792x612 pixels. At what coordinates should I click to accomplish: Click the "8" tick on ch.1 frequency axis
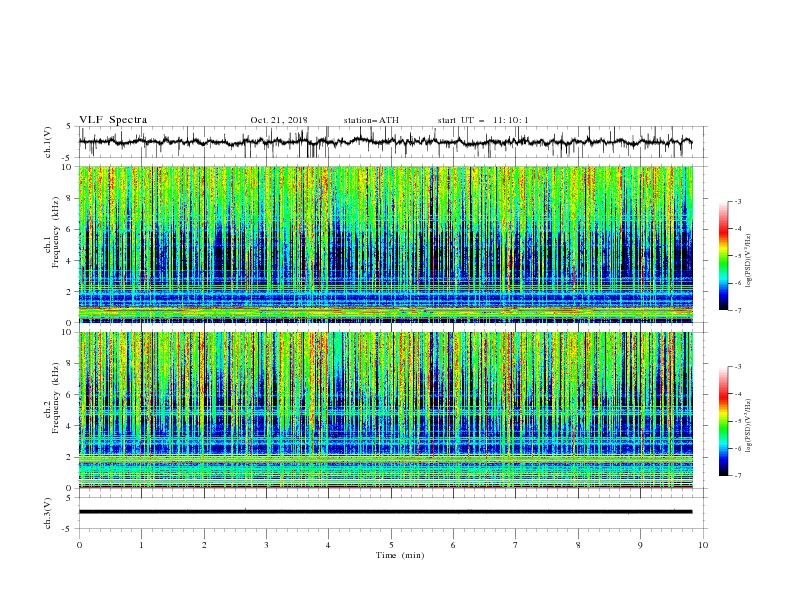(70, 198)
